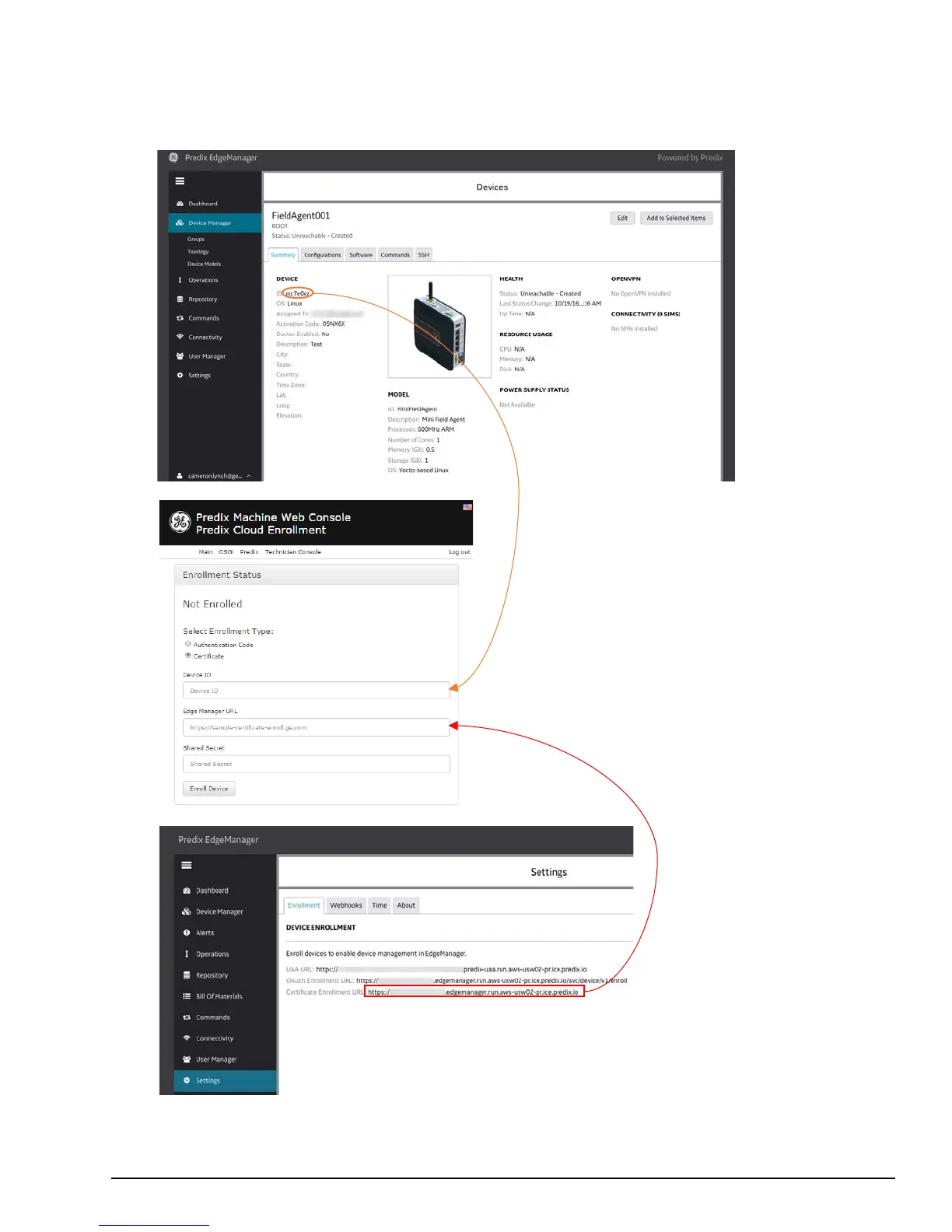Click the US flag language icon in Web Console

point(467,507)
